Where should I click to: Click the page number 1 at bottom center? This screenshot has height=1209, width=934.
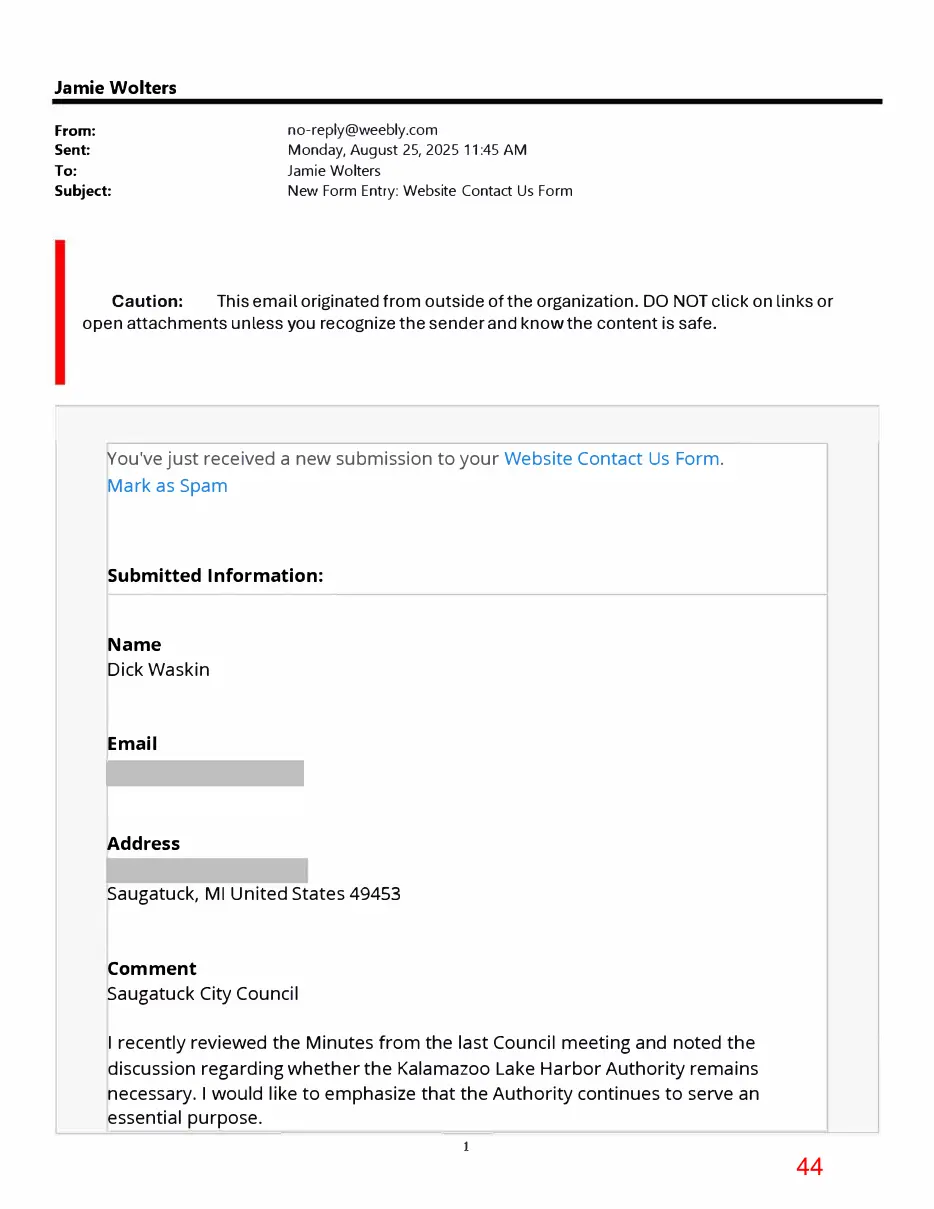(466, 1147)
